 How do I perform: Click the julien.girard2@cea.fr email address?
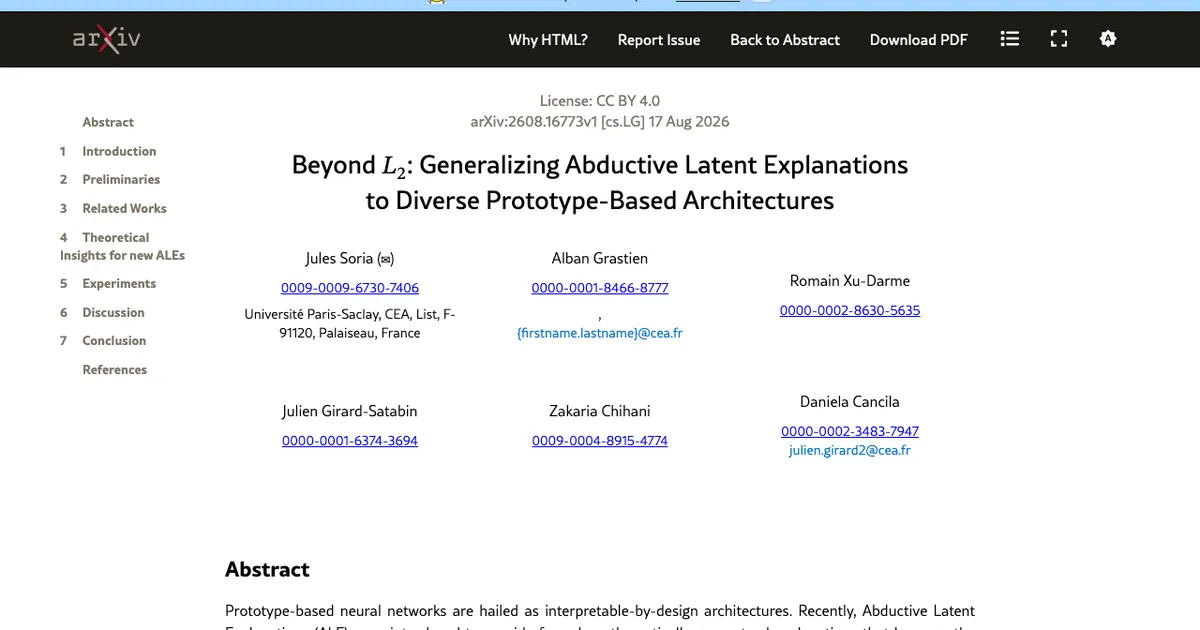pos(850,450)
